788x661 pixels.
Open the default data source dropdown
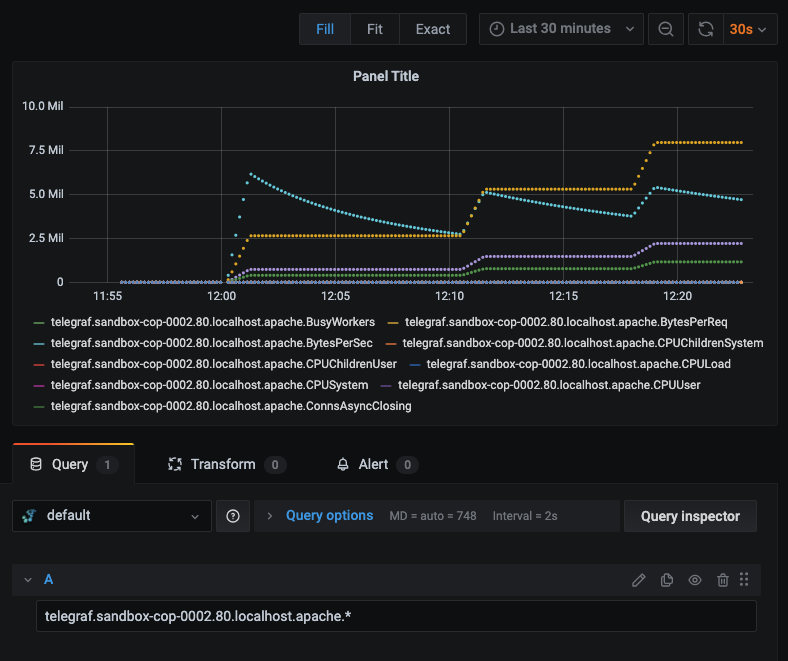click(112, 516)
